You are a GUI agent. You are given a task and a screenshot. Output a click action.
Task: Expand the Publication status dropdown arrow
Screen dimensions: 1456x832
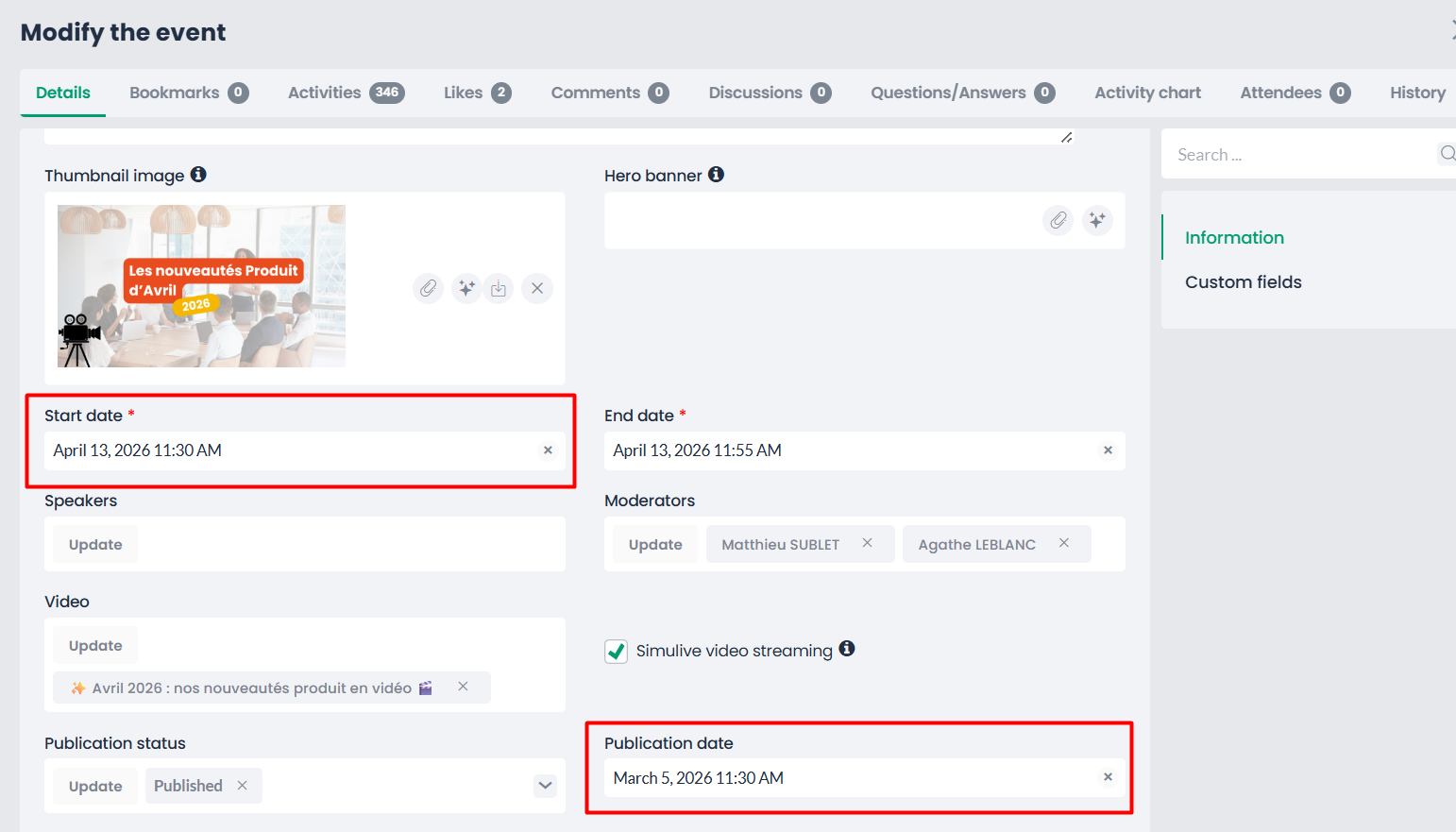tap(545, 786)
